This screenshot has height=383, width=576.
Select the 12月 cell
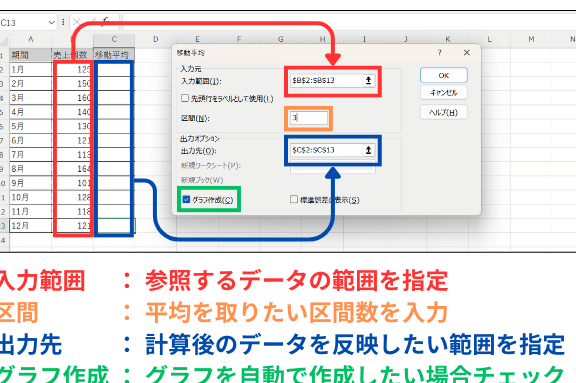(30, 225)
